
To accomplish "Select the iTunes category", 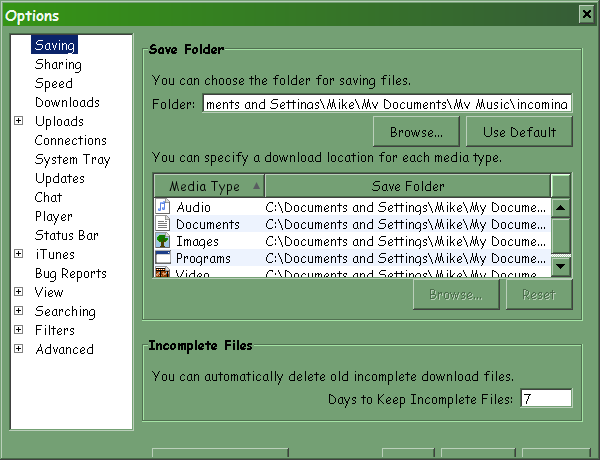I will click(x=55, y=254).
